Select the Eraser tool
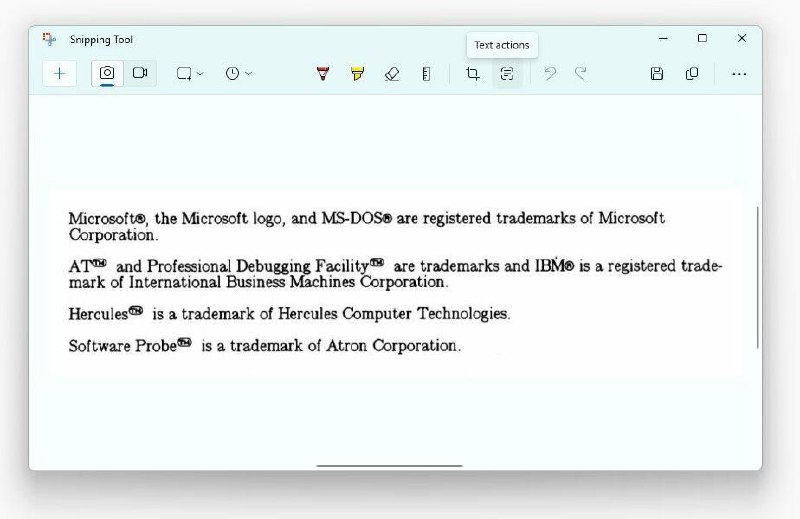Viewport: 800px width, 519px height. (392, 74)
